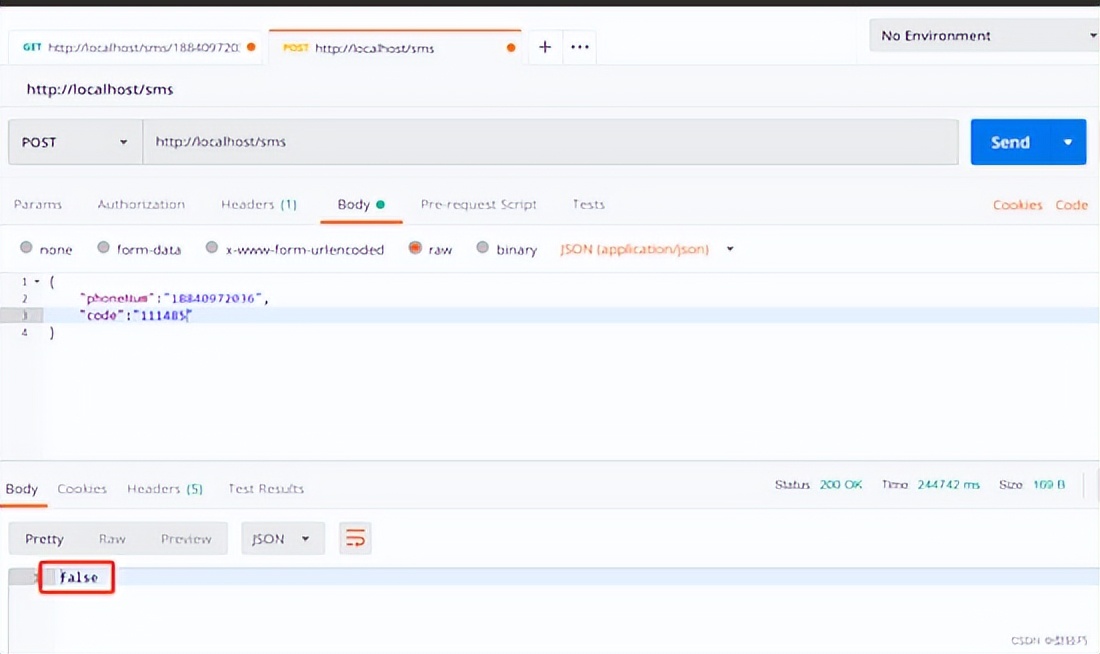
Task: Open the request Headers (1) tab
Action: [x=259, y=204]
